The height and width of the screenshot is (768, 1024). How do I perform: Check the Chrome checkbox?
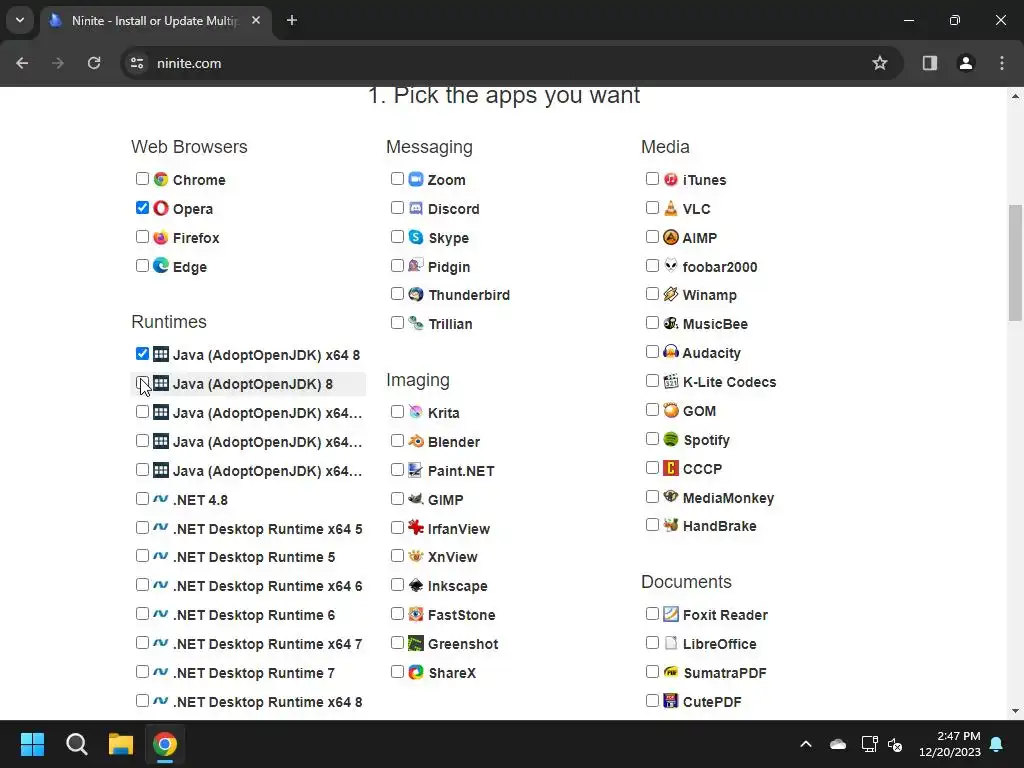click(x=142, y=178)
